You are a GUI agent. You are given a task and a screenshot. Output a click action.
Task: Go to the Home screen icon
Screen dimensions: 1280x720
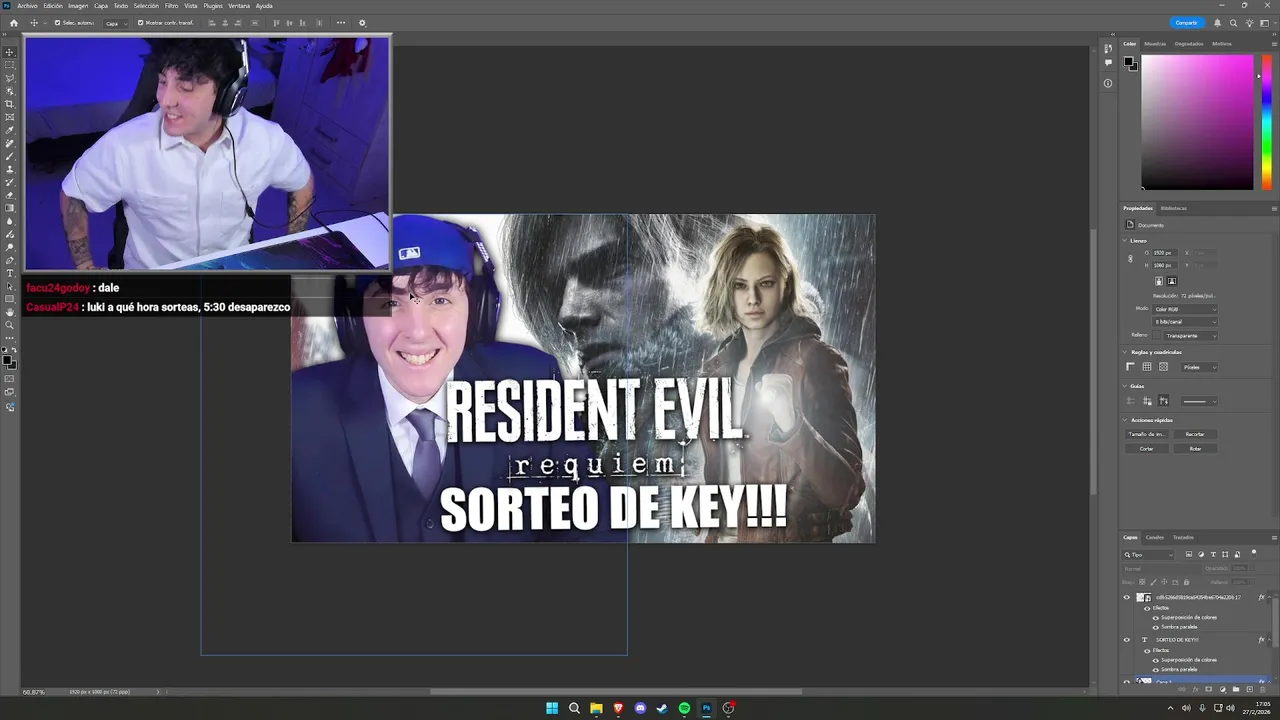click(14, 23)
